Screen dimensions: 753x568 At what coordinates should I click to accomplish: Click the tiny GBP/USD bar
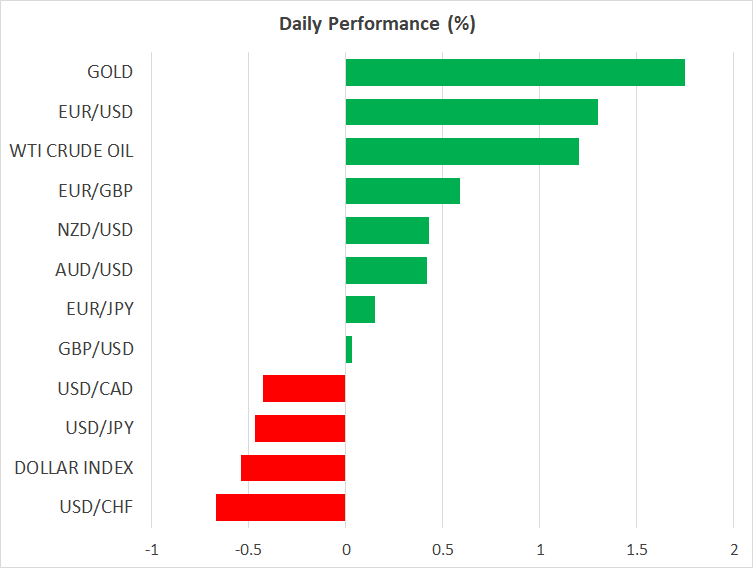click(x=349, y=349)
